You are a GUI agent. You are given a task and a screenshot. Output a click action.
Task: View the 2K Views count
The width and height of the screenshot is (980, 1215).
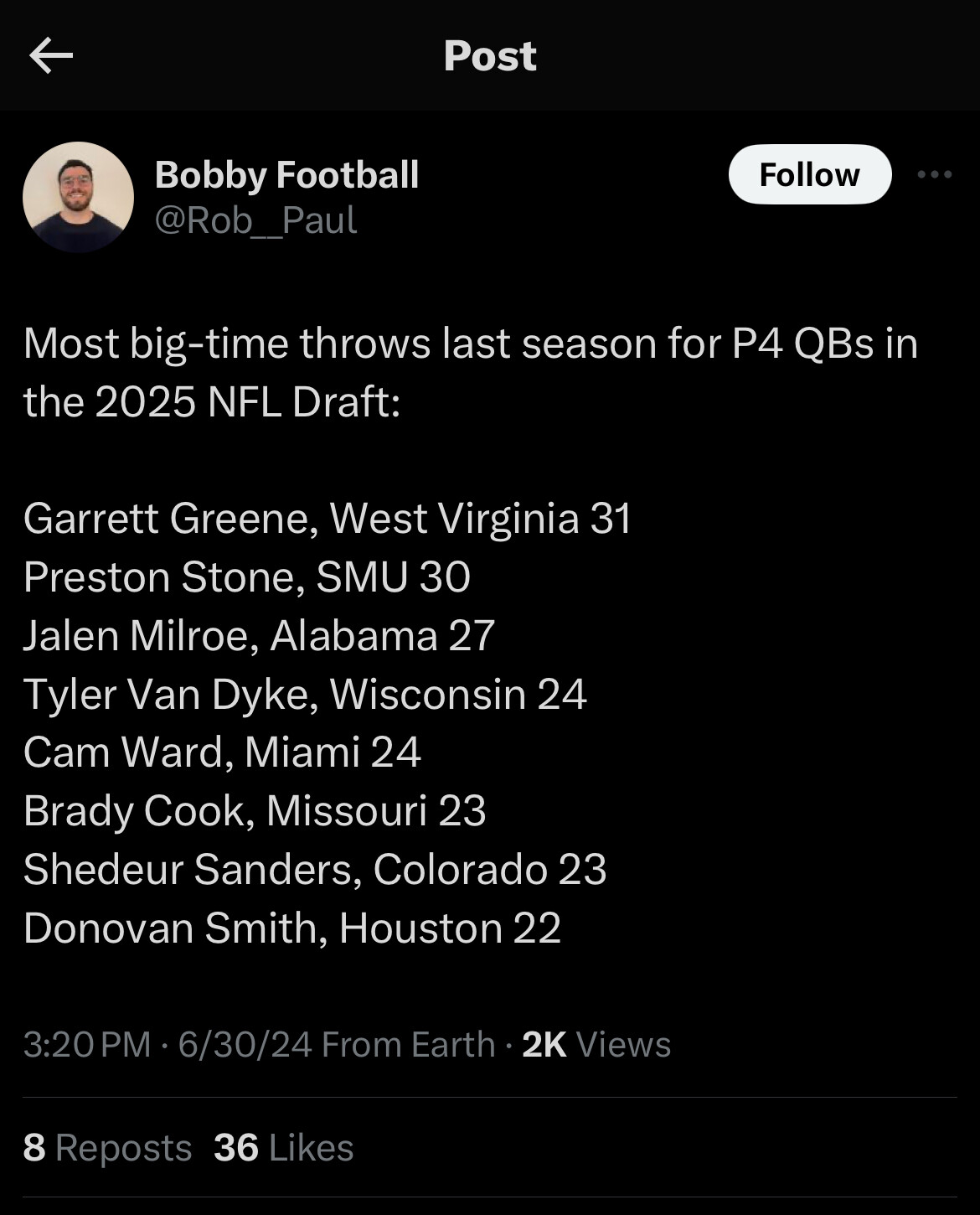596,1045
